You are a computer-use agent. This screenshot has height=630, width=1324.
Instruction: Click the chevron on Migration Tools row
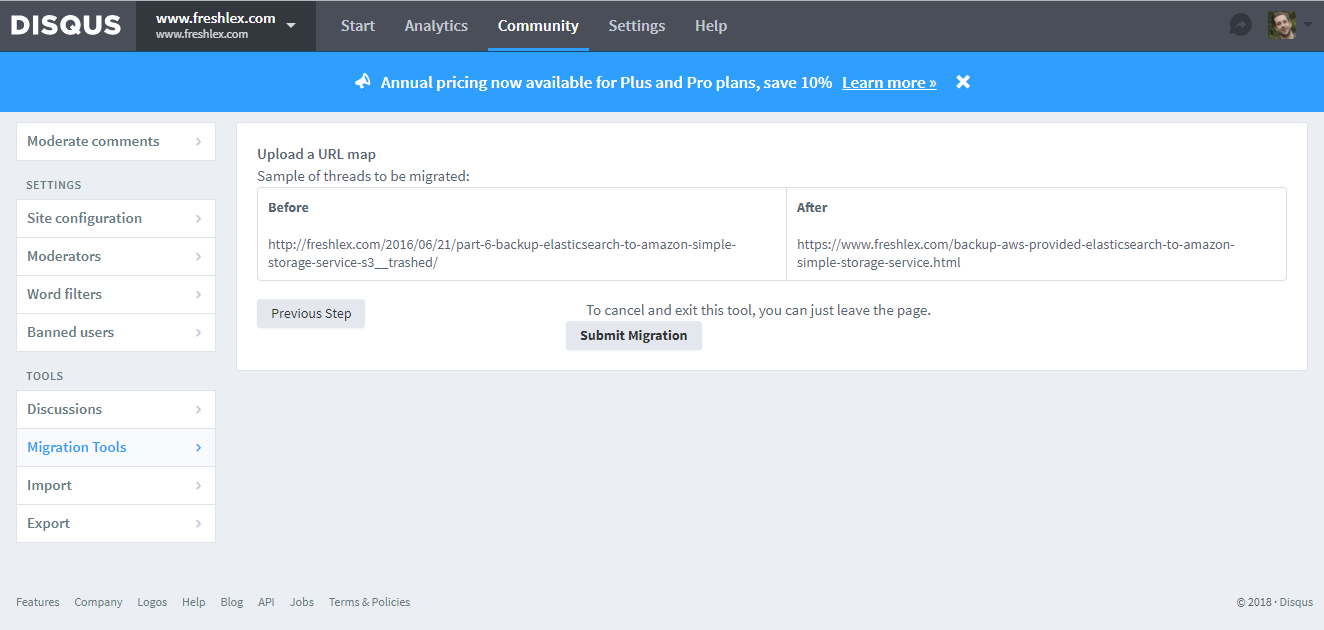[x=199, y=448]
